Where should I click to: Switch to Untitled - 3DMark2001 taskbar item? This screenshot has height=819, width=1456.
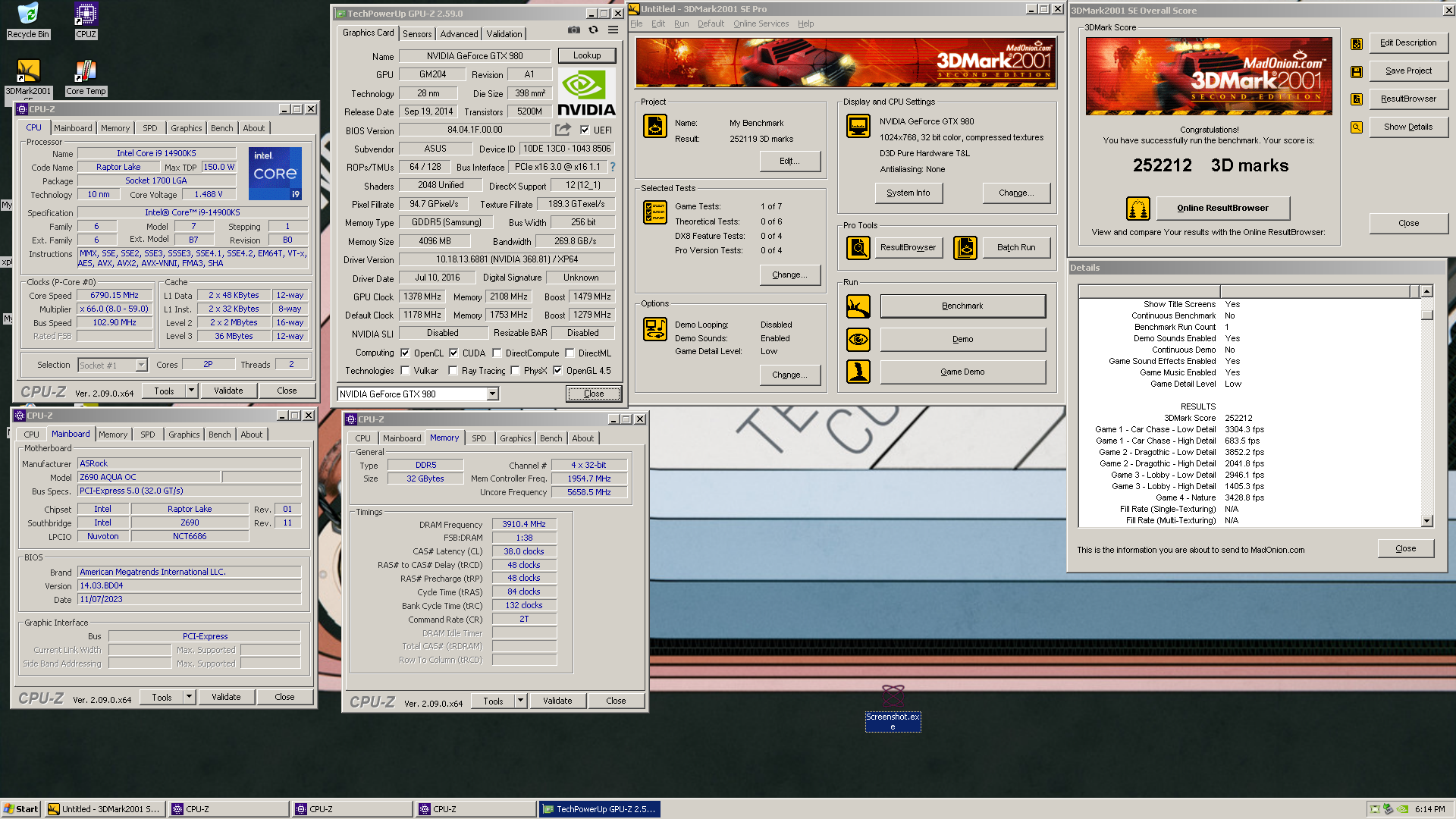point(104,809)
